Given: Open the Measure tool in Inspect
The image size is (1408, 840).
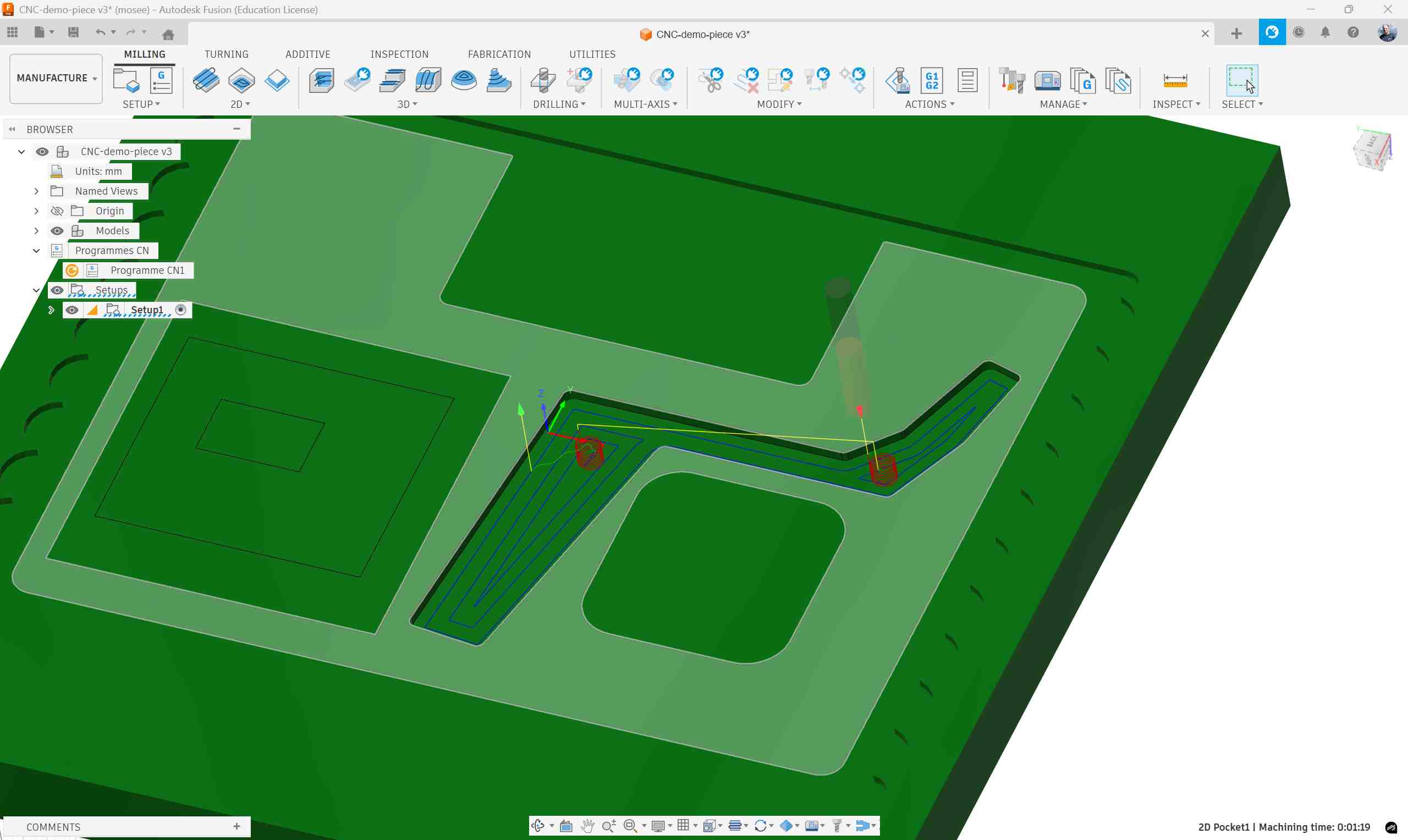Looking at the screenshot, I should tap(1175, 80).
